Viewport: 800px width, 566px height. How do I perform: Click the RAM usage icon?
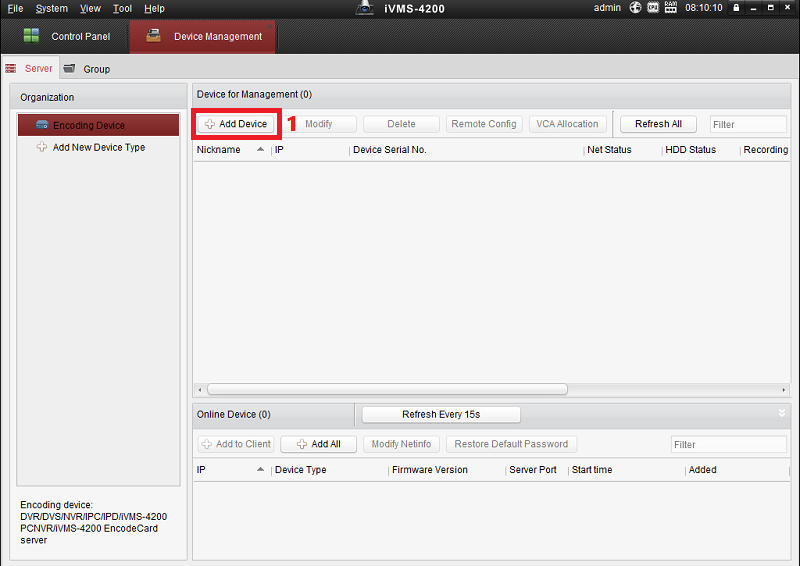[x=670, y=8]
